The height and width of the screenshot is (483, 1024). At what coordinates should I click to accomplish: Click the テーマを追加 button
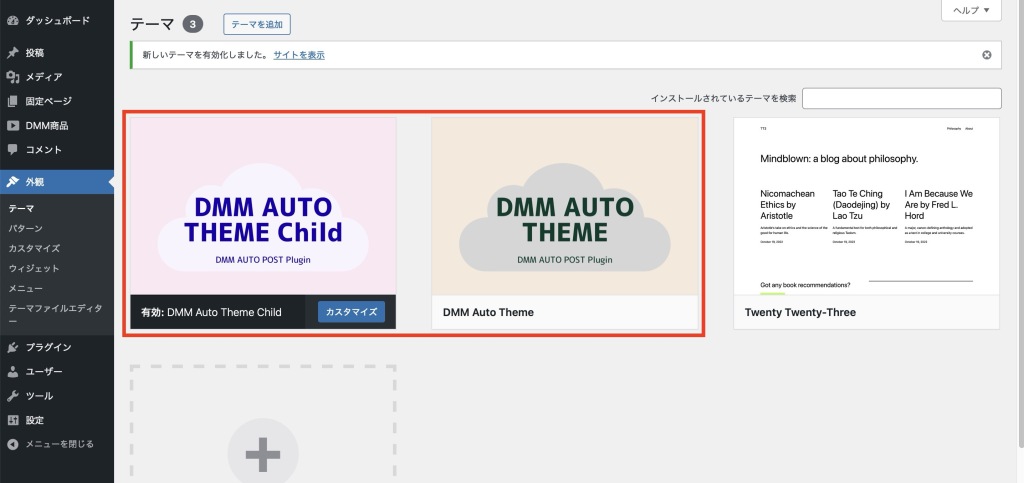click(x=257, y=24)
